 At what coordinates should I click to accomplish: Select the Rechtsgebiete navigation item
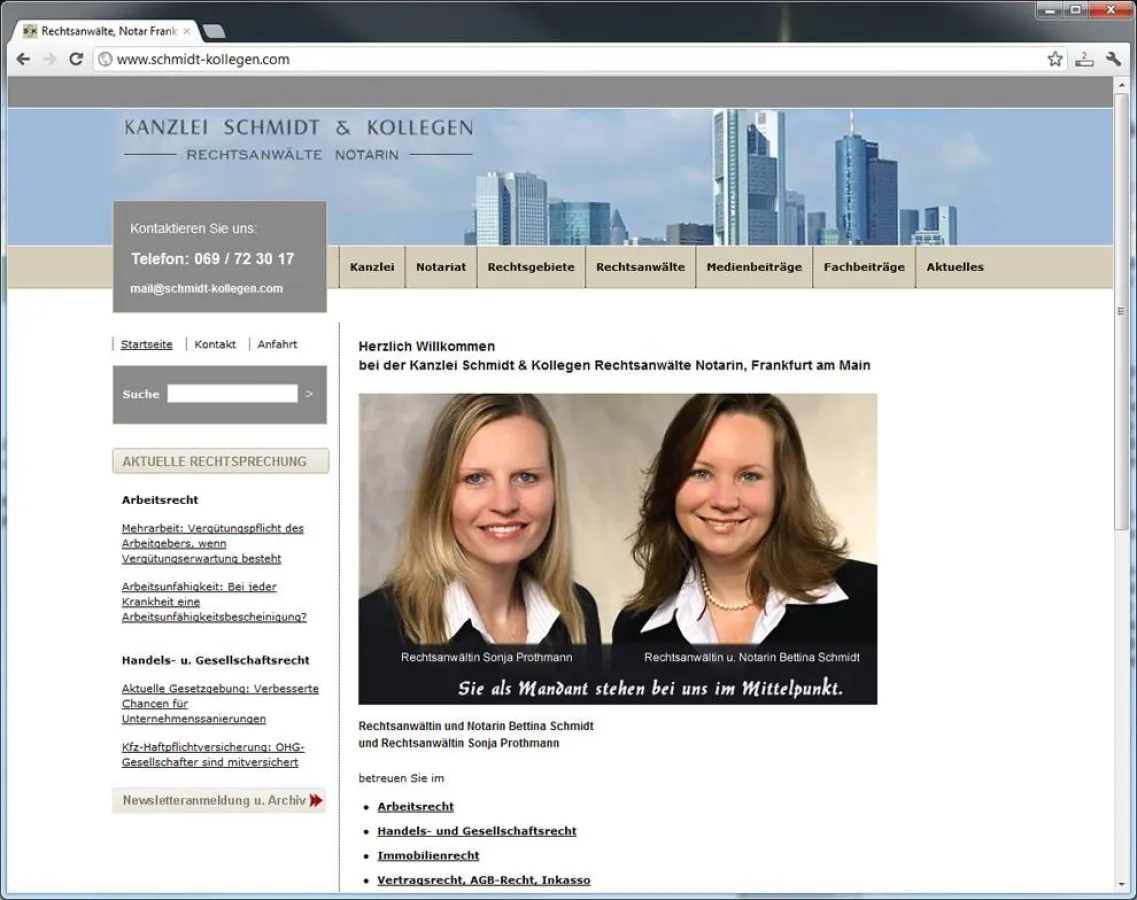[x=530, y=267]
